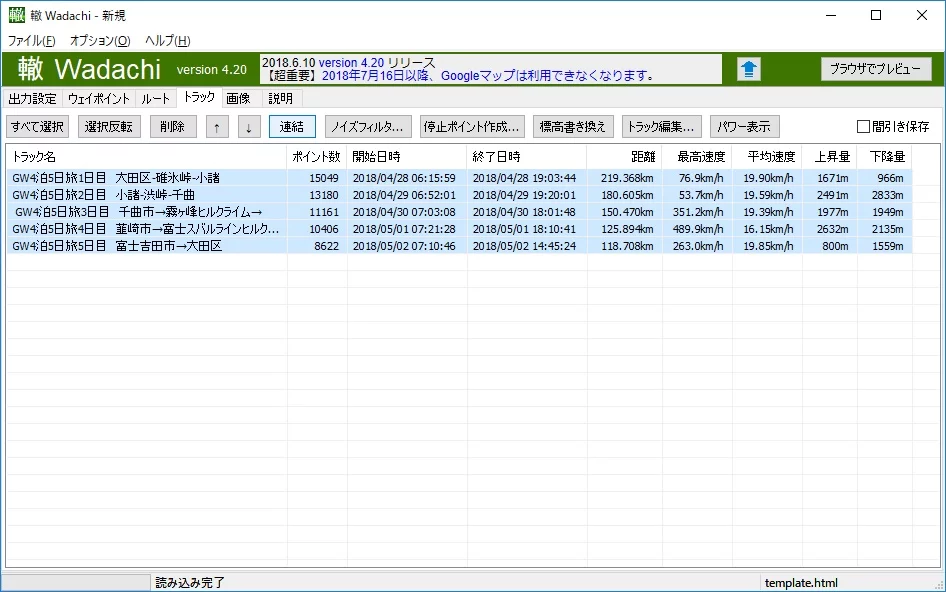This screenshot has height=592, width=946.
Task: Click the ブラウザでプレビュー button
Action: 875,69
